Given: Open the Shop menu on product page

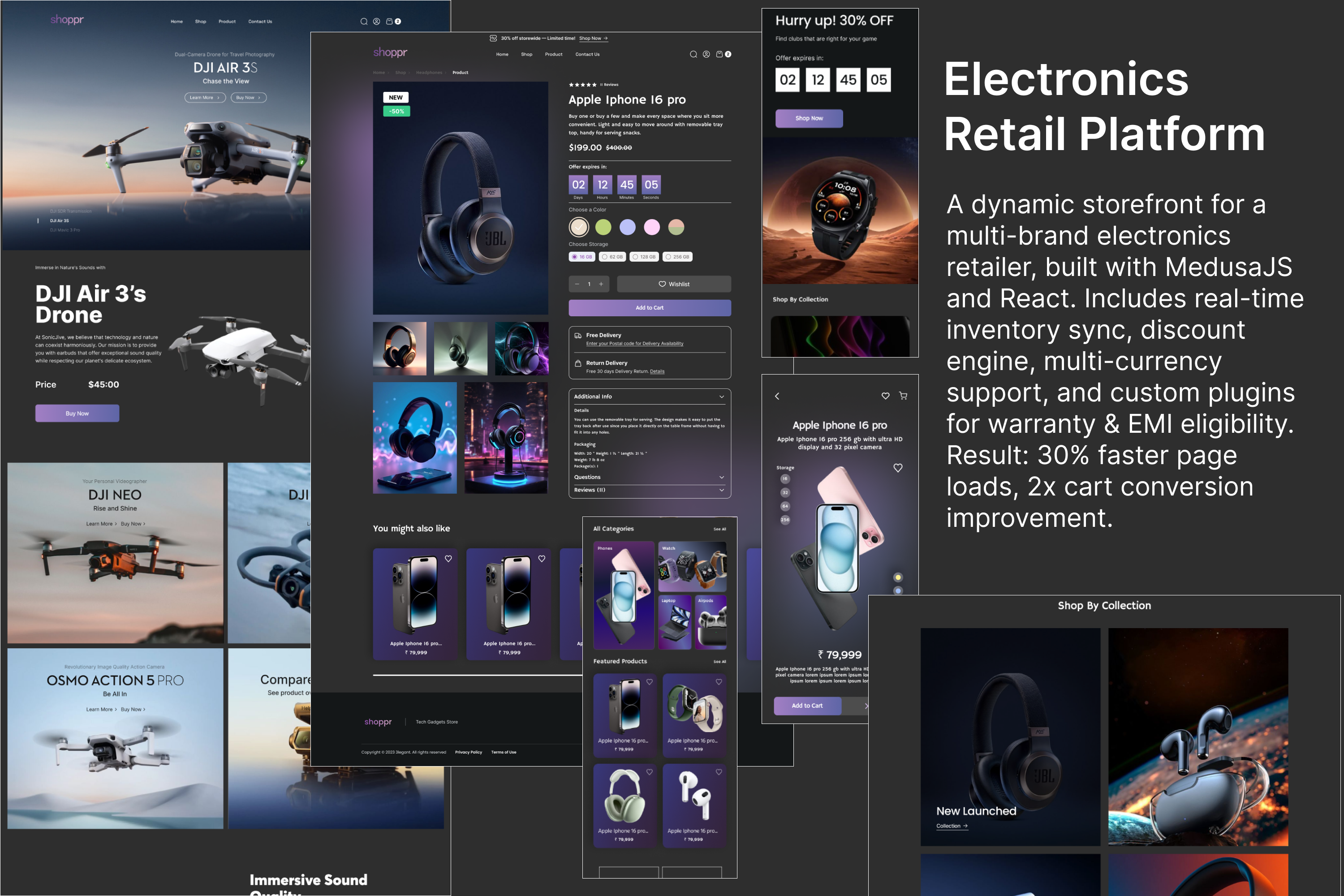Looking at the screenshot, I should [x=527, y=54].
